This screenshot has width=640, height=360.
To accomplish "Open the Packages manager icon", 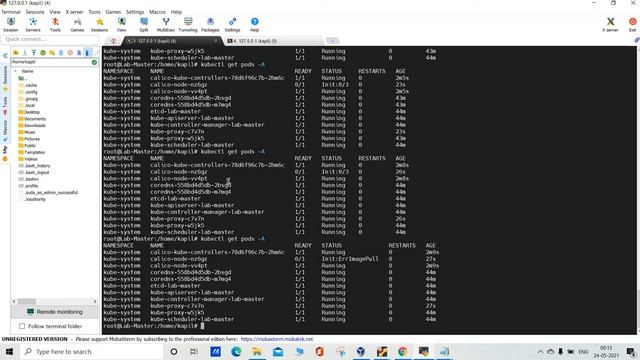I will 210,24.
